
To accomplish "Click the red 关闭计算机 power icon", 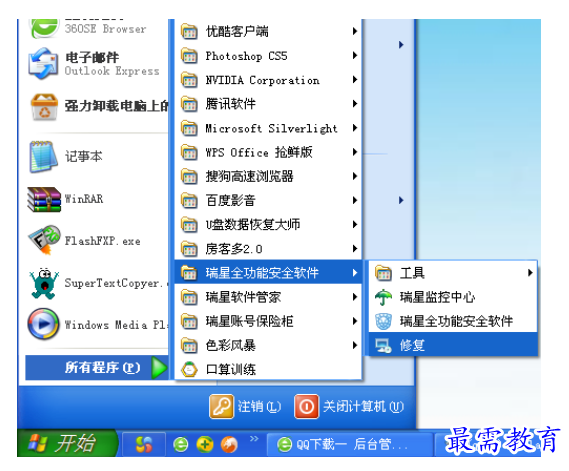I will 307,406.
